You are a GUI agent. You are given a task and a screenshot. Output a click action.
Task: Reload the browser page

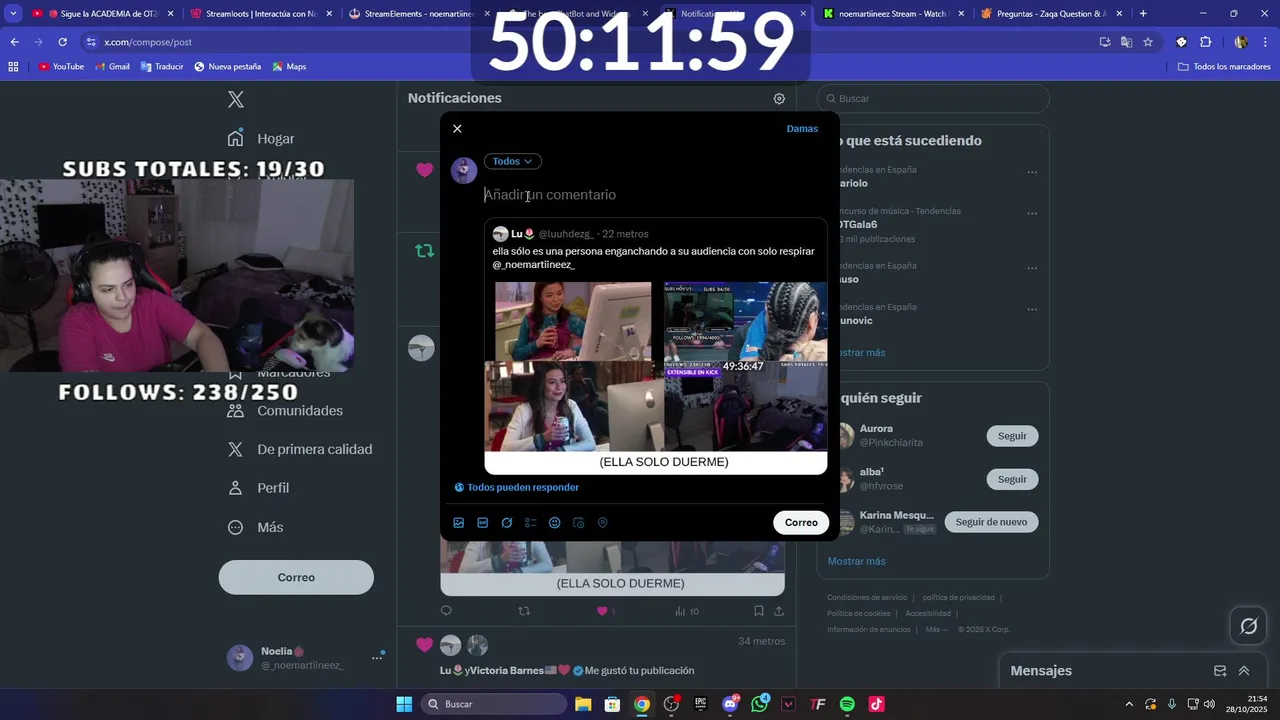click(62, 42)
